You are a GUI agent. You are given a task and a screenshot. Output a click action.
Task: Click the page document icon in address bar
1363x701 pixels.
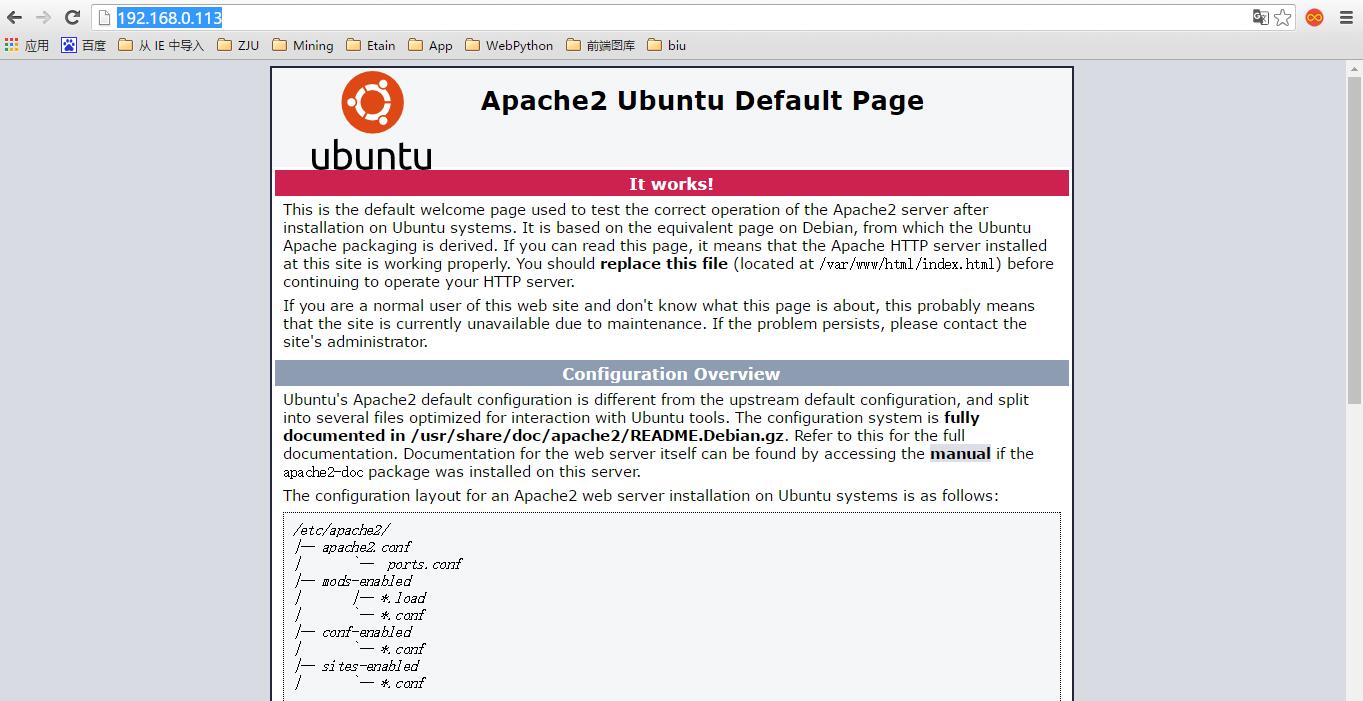tap(103, 17)
